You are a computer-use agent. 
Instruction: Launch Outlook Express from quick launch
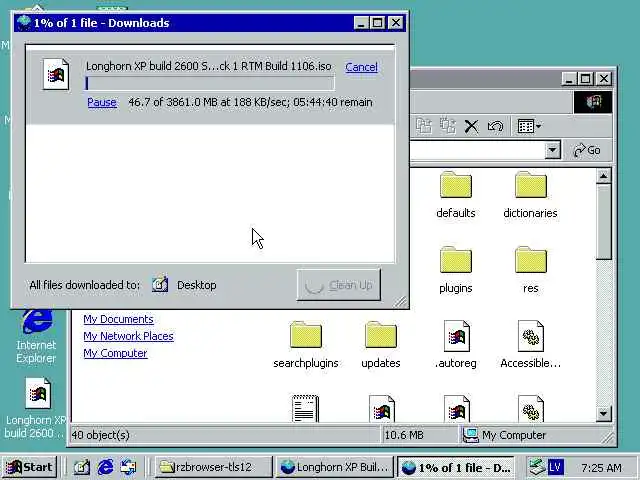129,467
